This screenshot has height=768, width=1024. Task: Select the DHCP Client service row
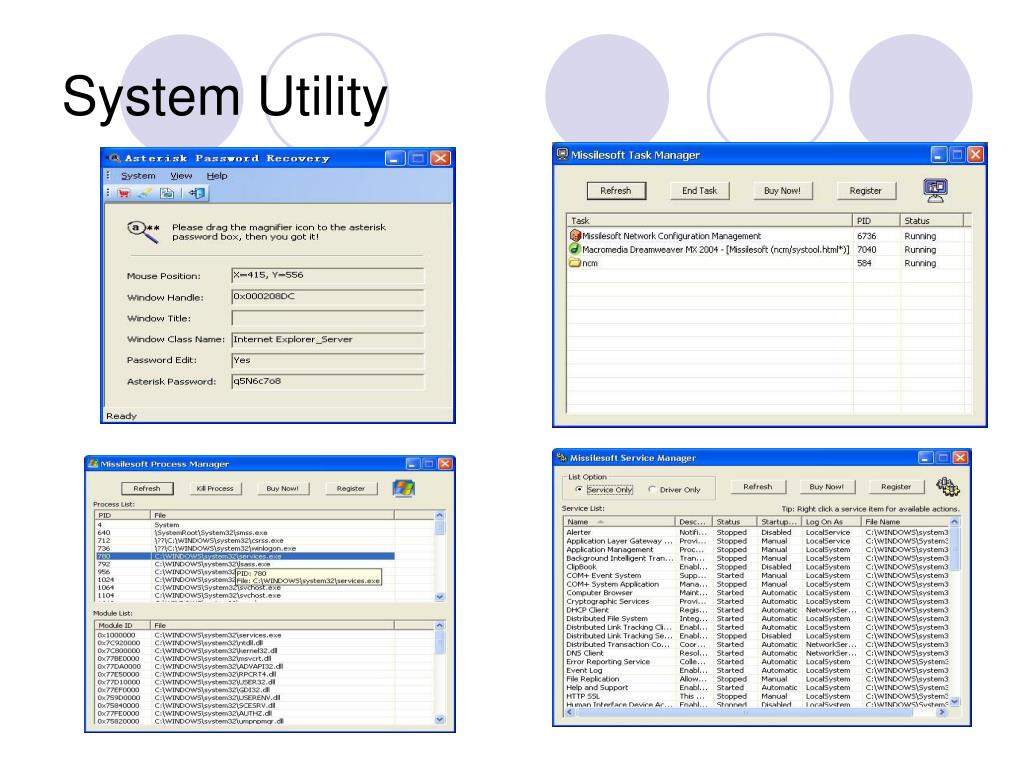pos(756,610)
